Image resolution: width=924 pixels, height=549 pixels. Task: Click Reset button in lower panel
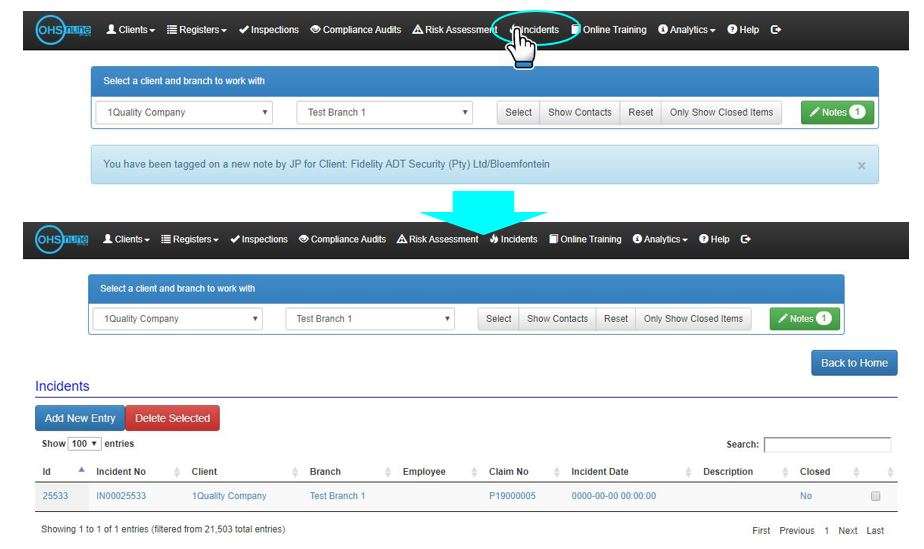pos(616,319)
